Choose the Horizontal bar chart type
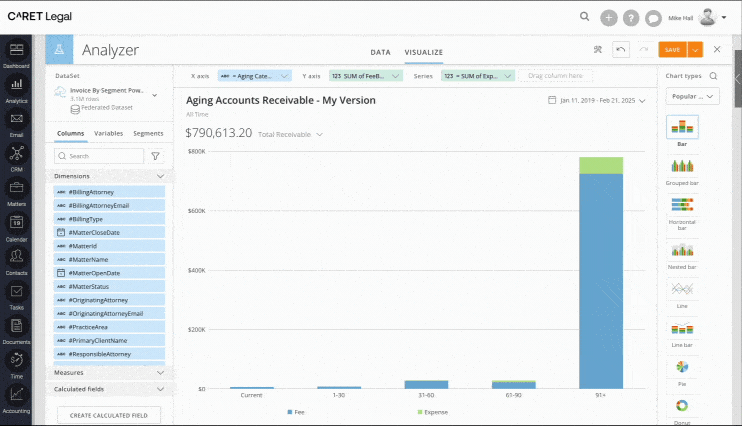 (682, 204)
